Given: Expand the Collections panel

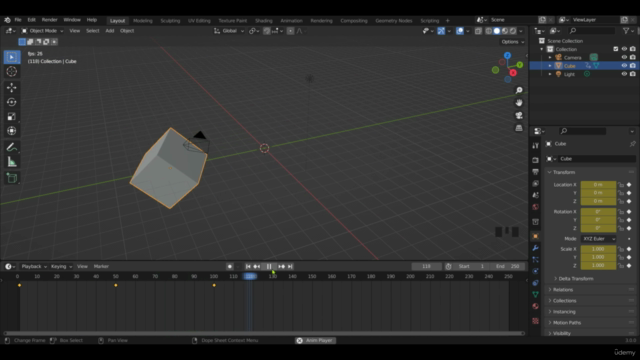Looking at the screenshot, I should [564, 301].
